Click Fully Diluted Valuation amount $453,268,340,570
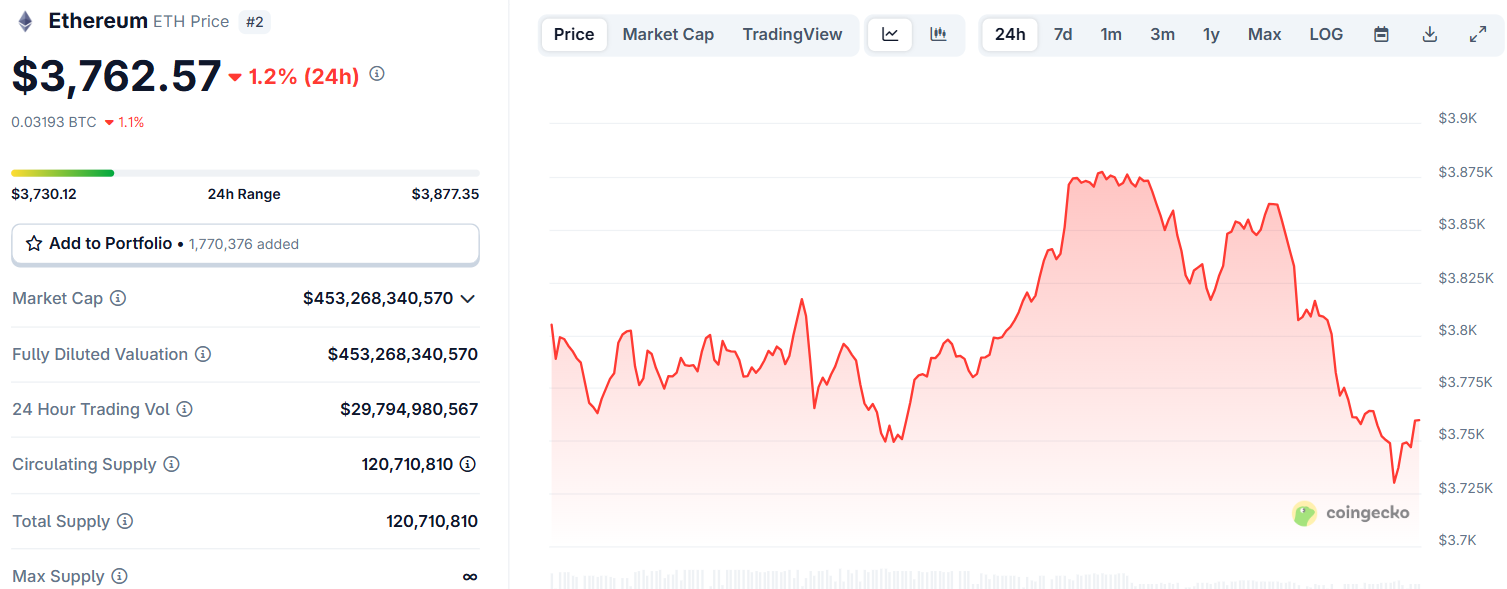This screenshot has height=589, width=1507. click(403, 354)
